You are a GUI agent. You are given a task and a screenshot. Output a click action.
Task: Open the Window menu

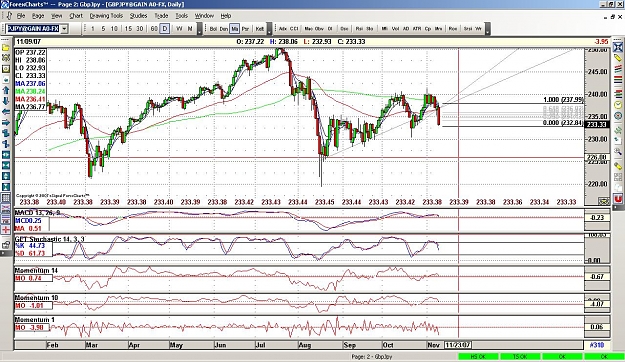204,16
